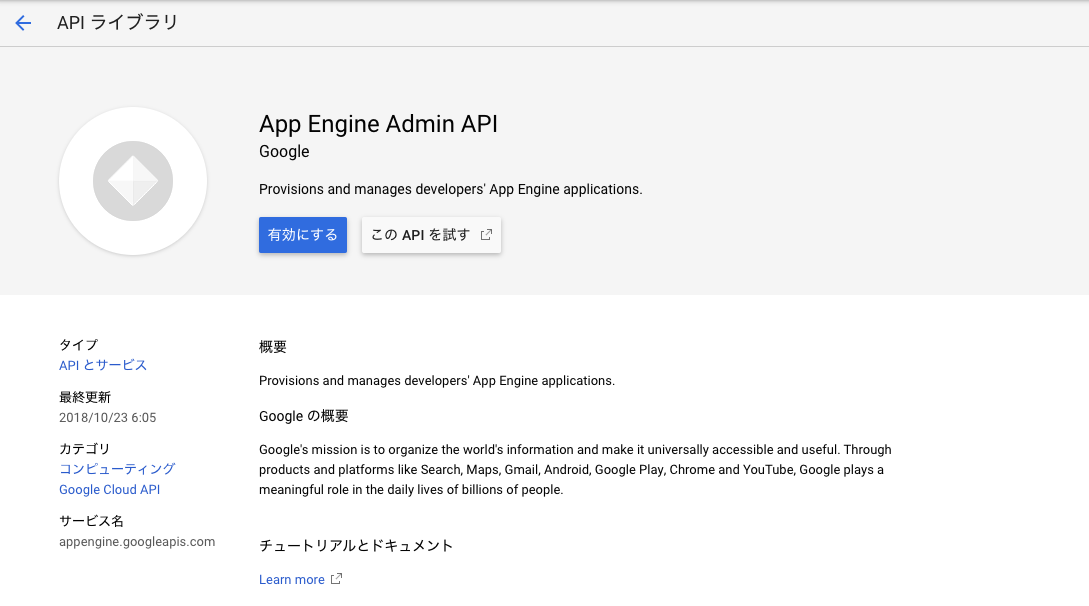Click the タイプ label in the sidebar
Image resolution: width=1089 pixels, height=606 pixels.
point(77,344)
